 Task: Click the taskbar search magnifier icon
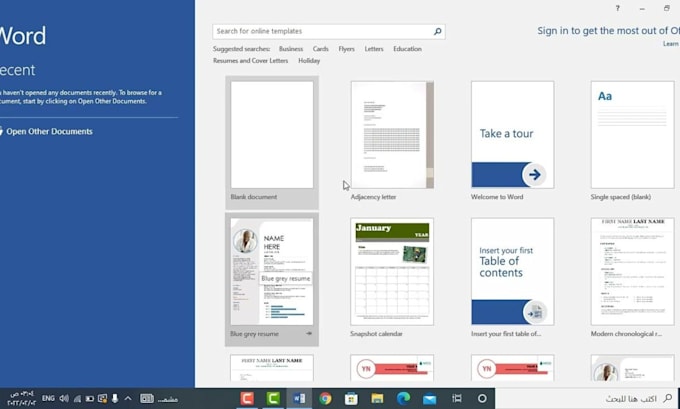[668, 398]
